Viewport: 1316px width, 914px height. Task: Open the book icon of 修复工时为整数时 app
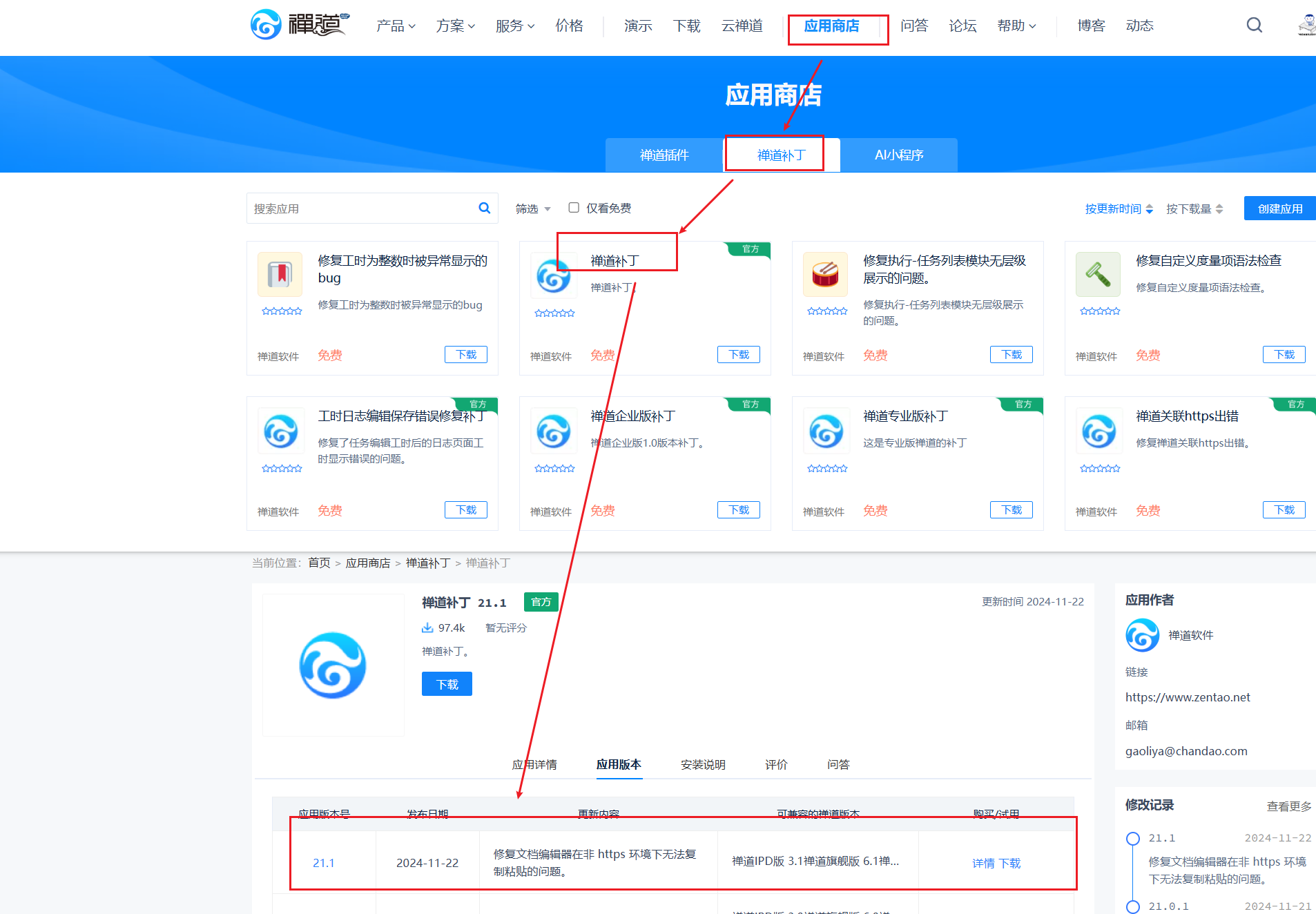(x=280, y=274)
